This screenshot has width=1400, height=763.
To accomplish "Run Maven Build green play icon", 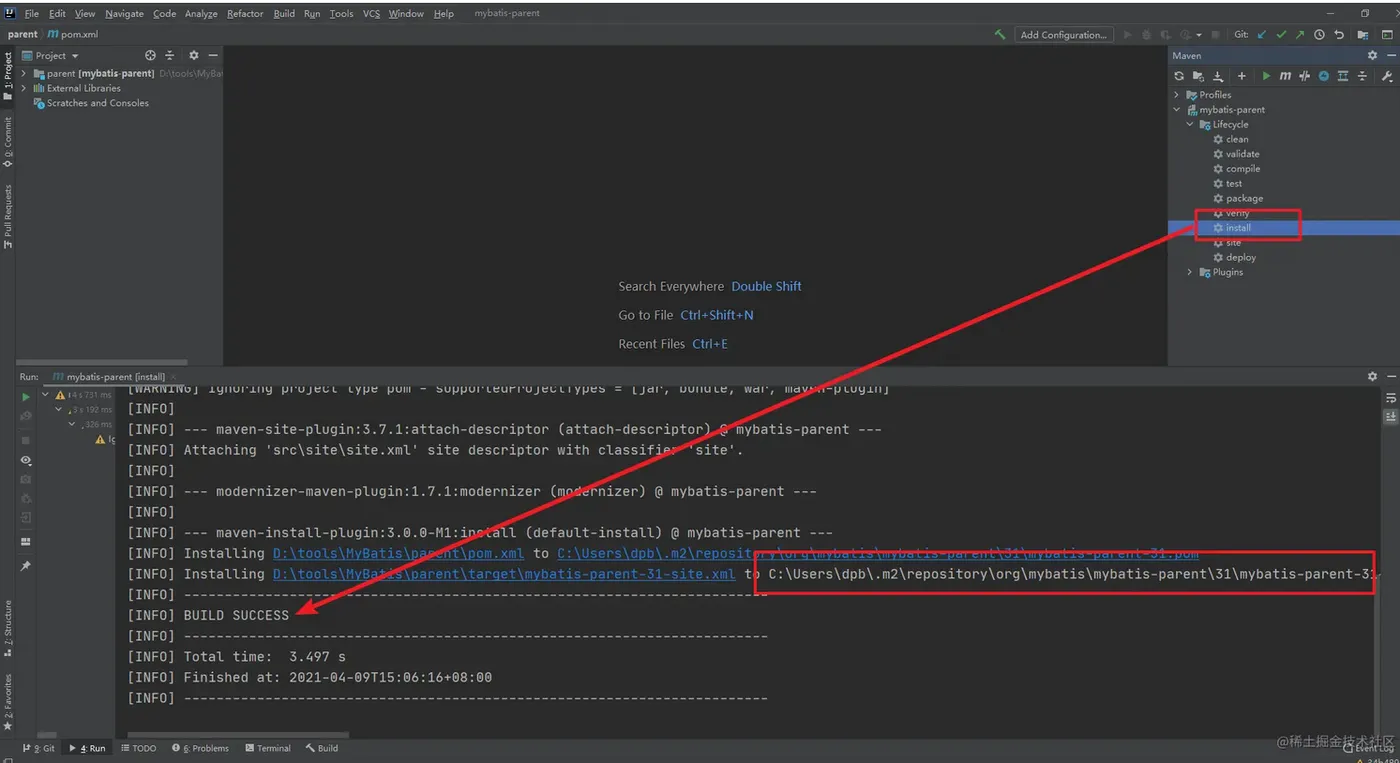I will [1266, 76].
